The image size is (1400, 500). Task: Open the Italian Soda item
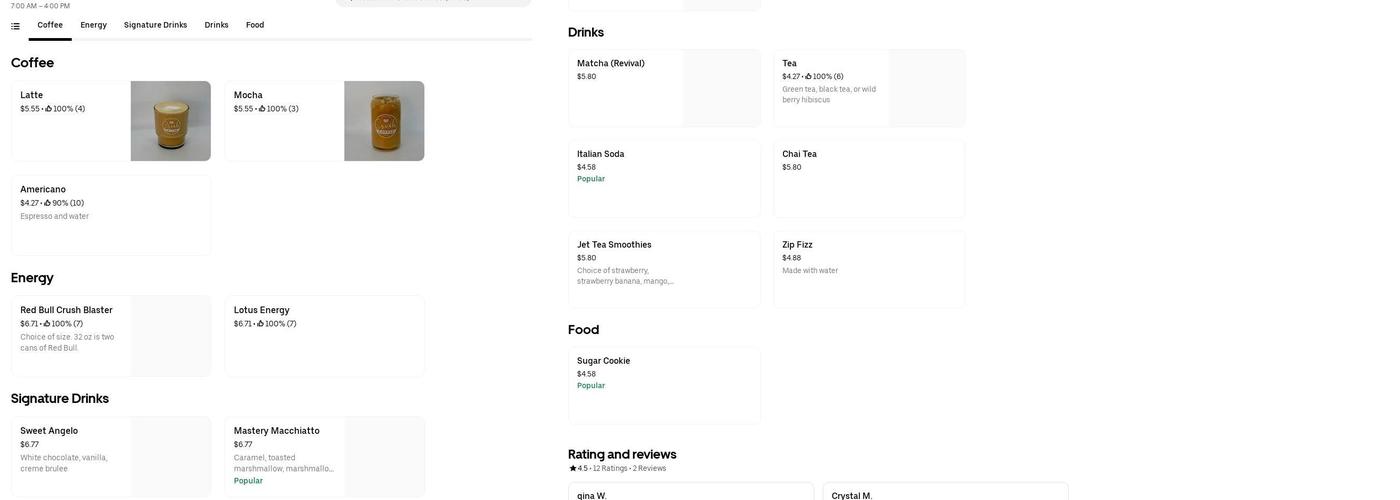[664, 178]
